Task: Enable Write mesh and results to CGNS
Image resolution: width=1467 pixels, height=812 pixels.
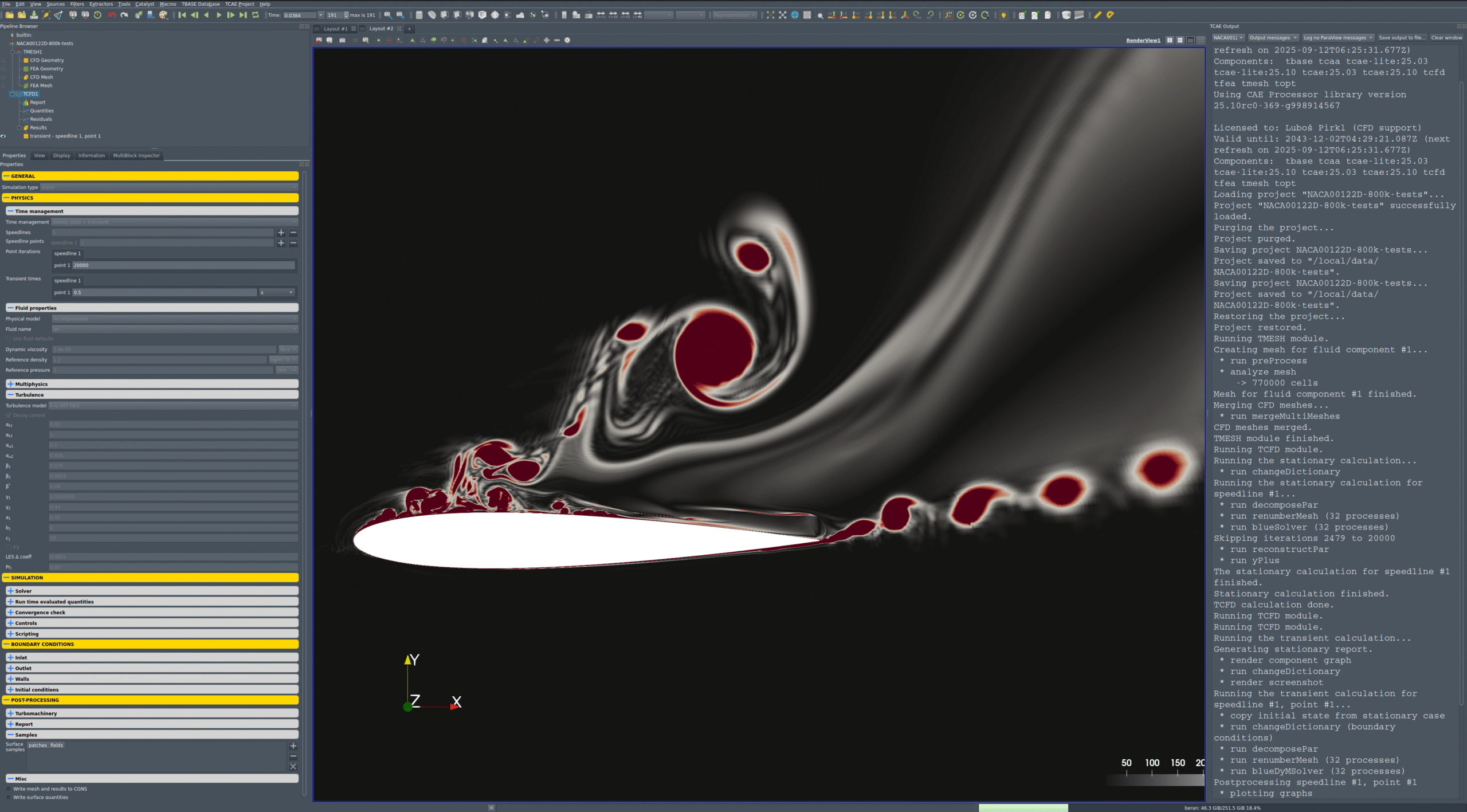Action: click(9, 789)
